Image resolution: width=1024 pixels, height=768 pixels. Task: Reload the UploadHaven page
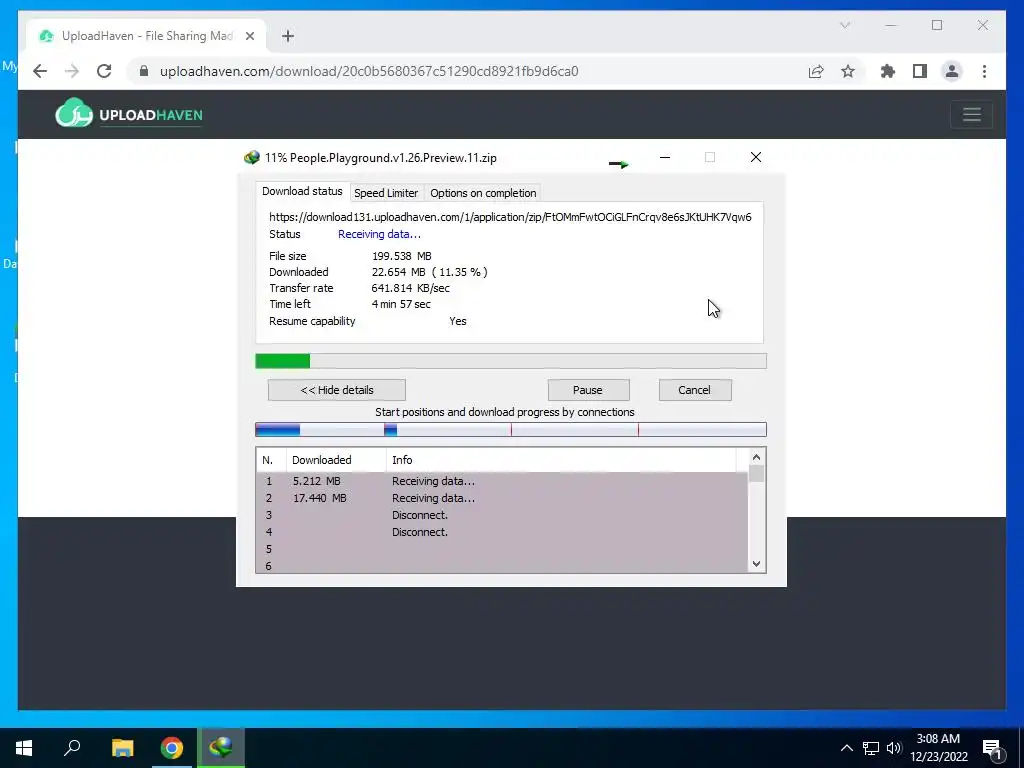(x=104, y=71)
